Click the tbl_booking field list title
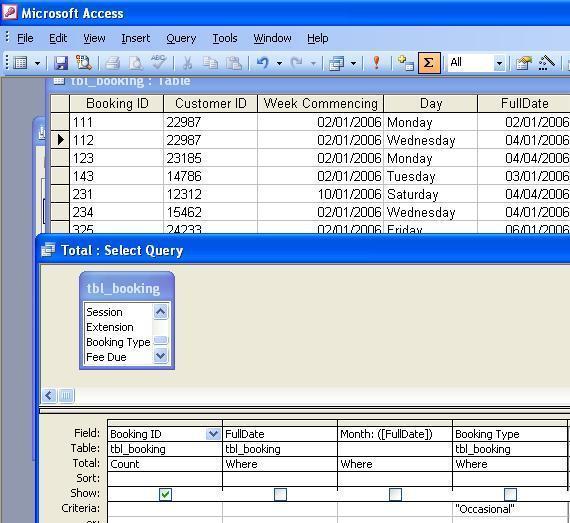Screen dimensions: 570x523 pyautogui.click(x=123, y=288)
